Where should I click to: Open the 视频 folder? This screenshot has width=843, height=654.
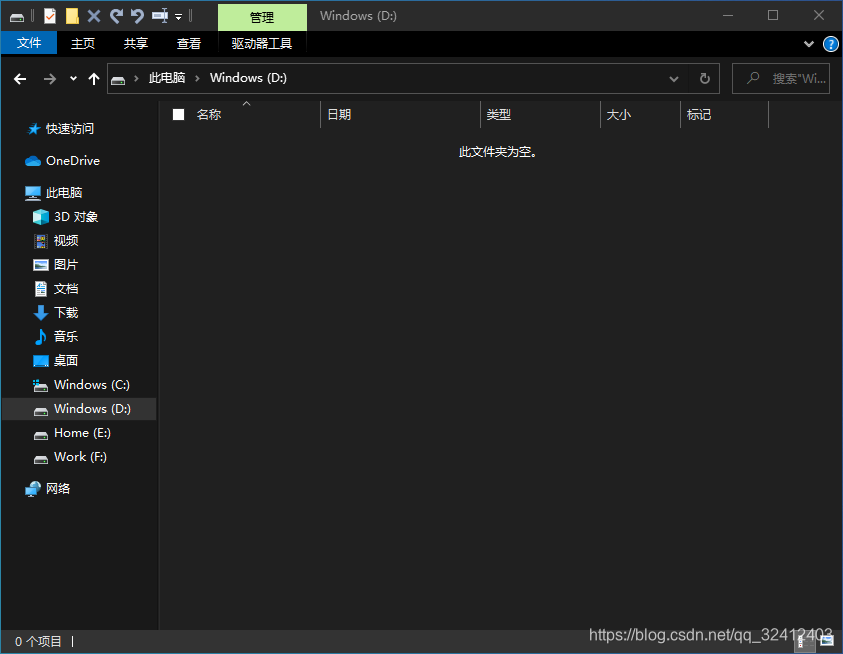(x=66, y=240)
